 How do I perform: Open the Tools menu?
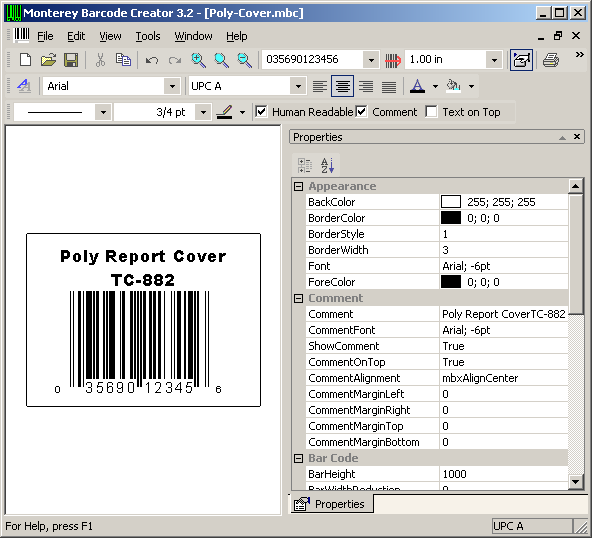(x=148, y=36)
